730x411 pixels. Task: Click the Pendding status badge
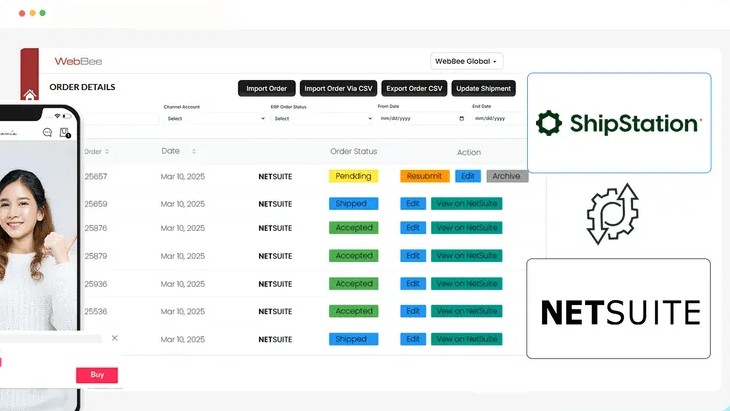click(353, 176)
